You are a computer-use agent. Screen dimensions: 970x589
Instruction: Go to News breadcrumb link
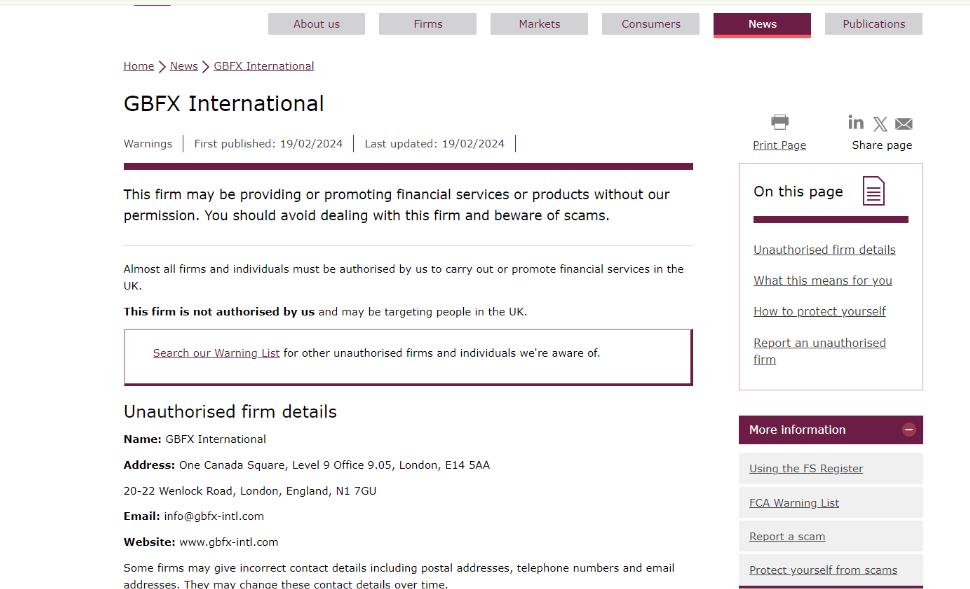pos(184,66)
